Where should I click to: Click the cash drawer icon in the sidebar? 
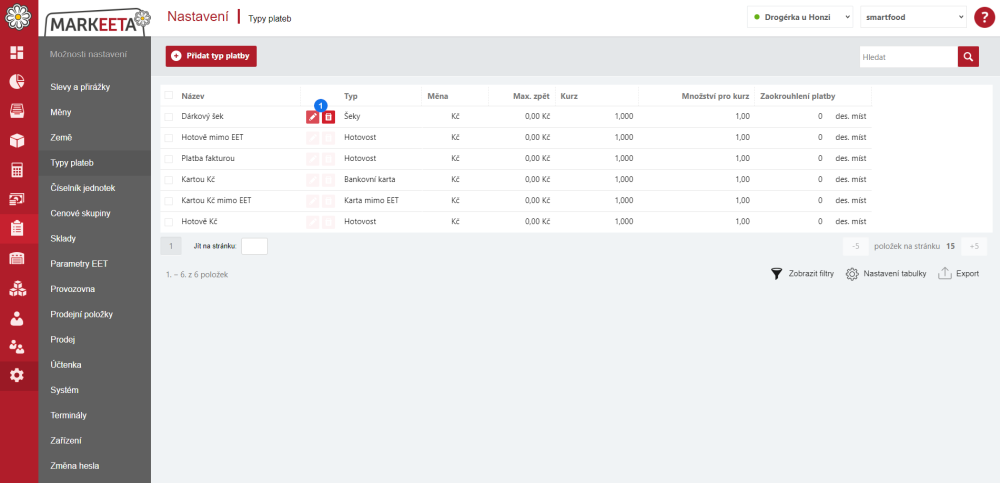[17, 111]
